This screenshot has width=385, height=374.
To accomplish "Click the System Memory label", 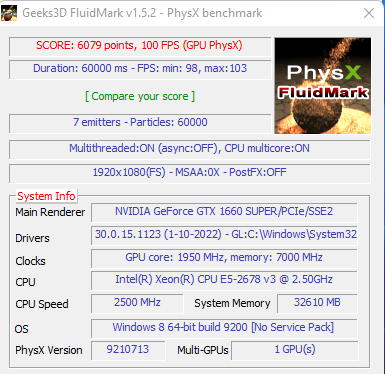I will click(232, 303).
